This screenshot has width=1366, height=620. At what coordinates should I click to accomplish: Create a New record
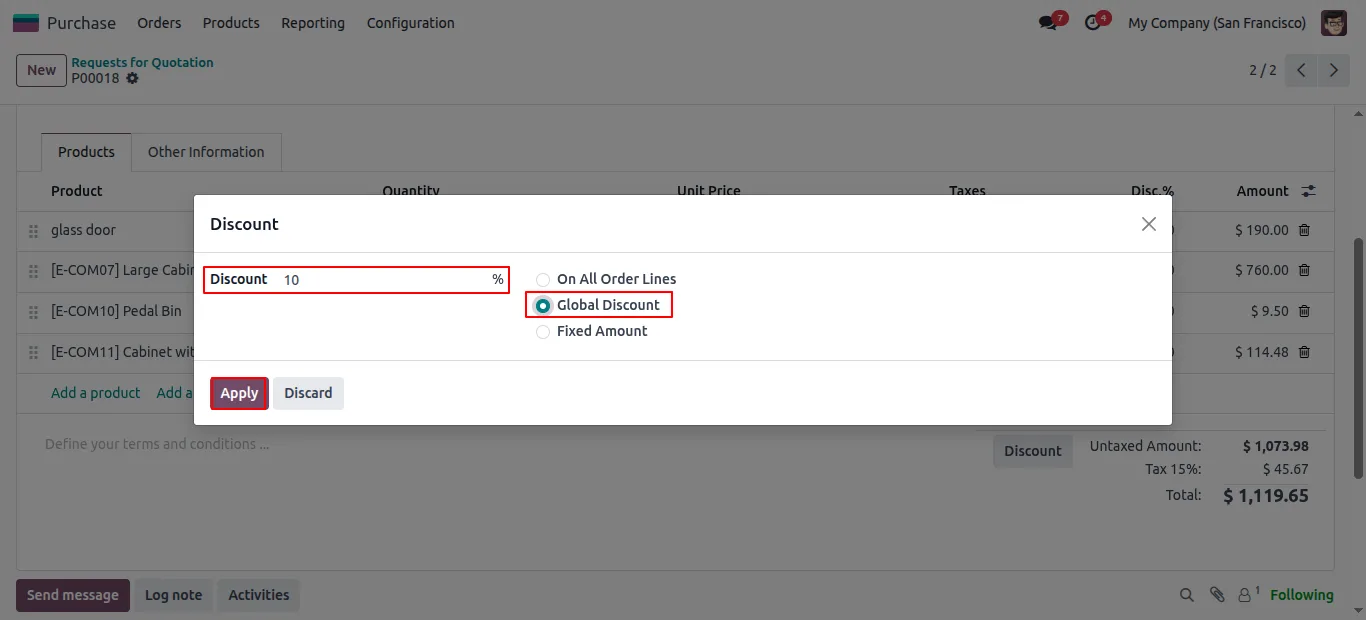point(41,70)
